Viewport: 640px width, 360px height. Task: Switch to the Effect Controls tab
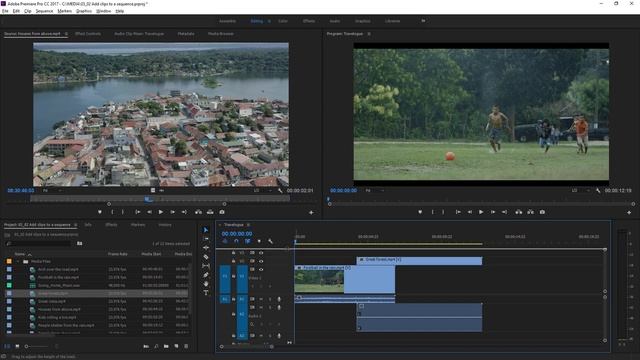coord(88,34)
